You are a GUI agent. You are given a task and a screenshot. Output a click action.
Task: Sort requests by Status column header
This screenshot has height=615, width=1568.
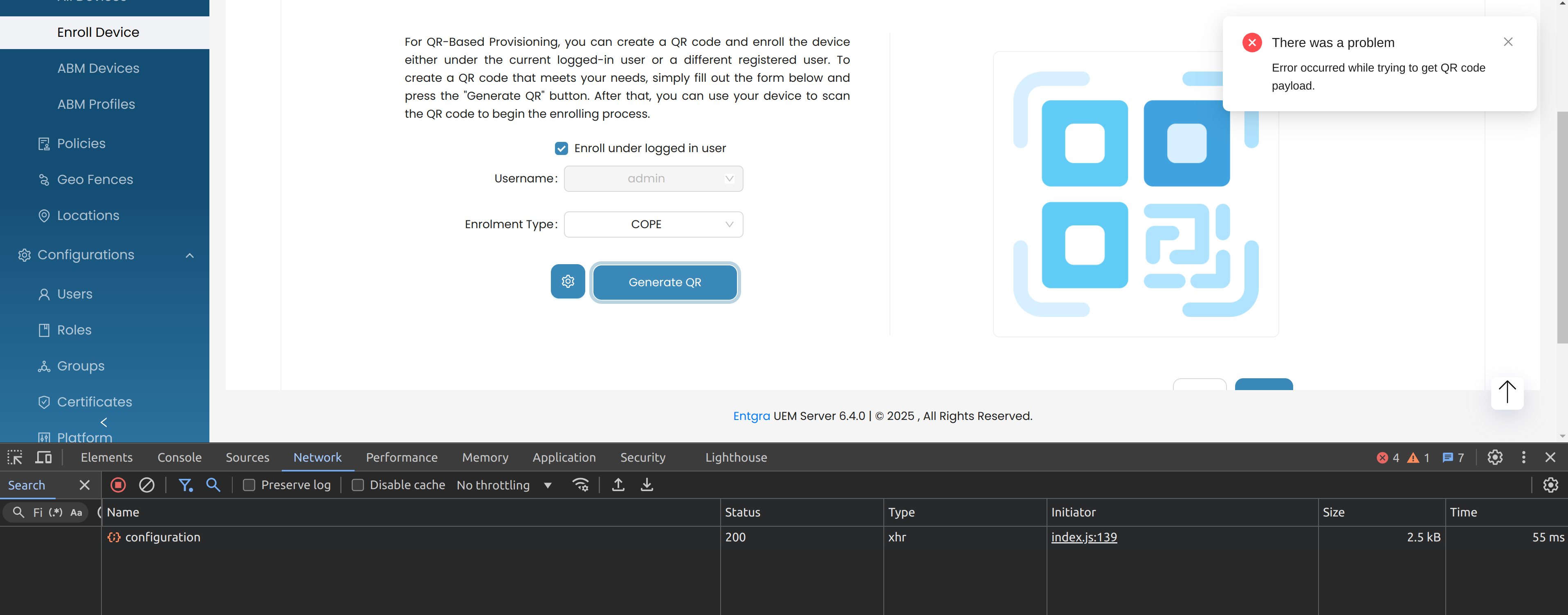point(802,513)
